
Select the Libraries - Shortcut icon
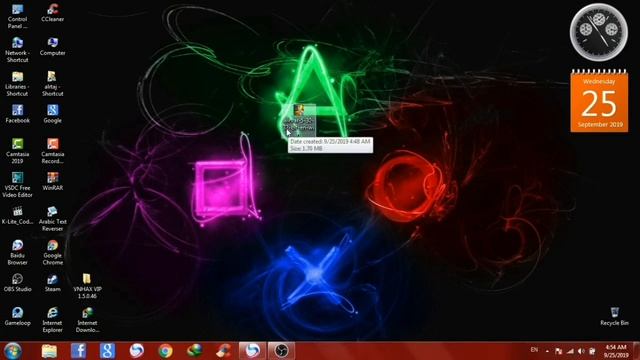pyautogui.click(x=18, y=83)
